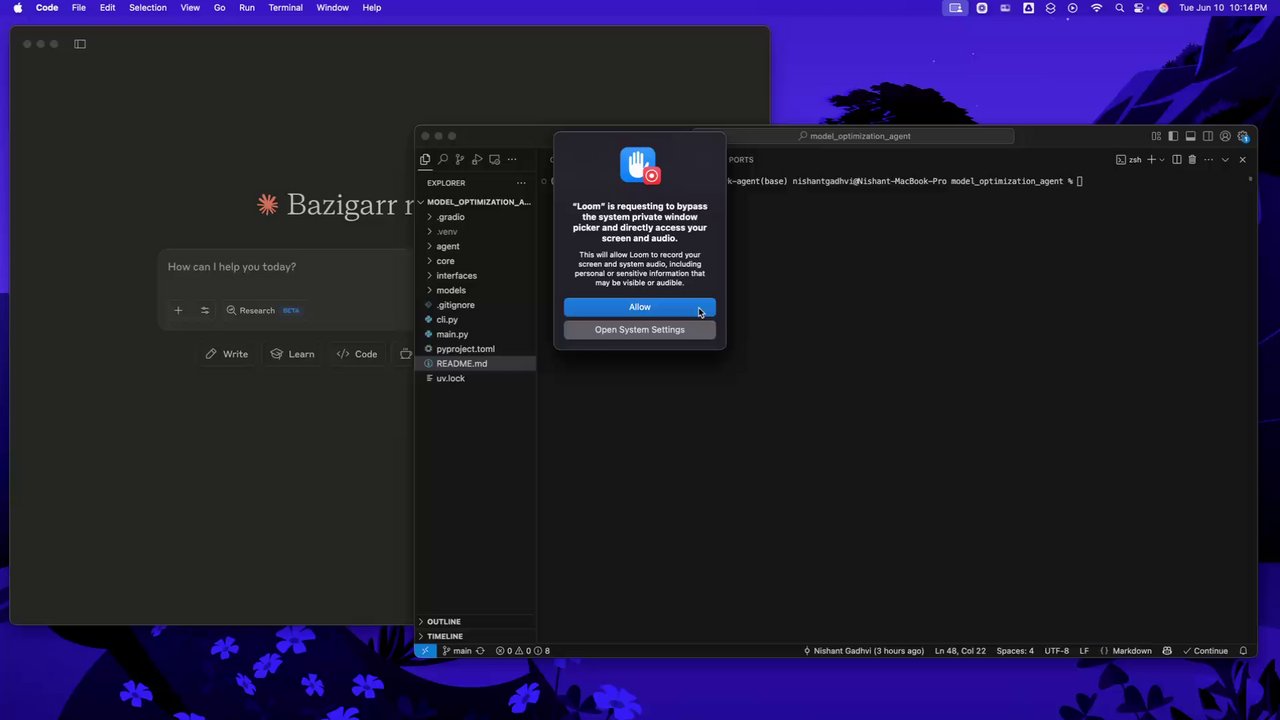The image size is (1280, 720).
Task: Open macOS Control Center
Action: tap(1141, 8)
